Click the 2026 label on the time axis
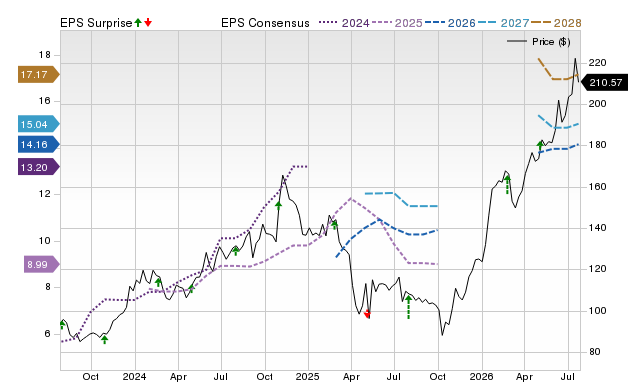640x382 pixels. (481, 376)
